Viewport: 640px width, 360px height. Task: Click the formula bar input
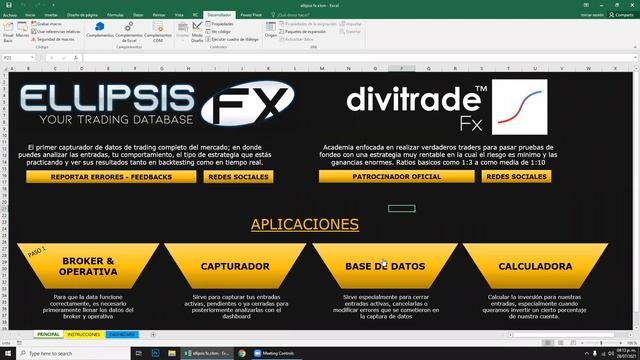359,58
